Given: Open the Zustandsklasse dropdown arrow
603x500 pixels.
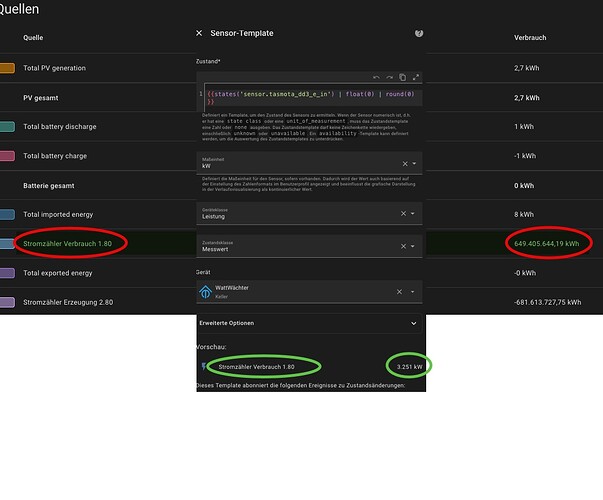Looking at the screenshot, I should pos(413,246).
